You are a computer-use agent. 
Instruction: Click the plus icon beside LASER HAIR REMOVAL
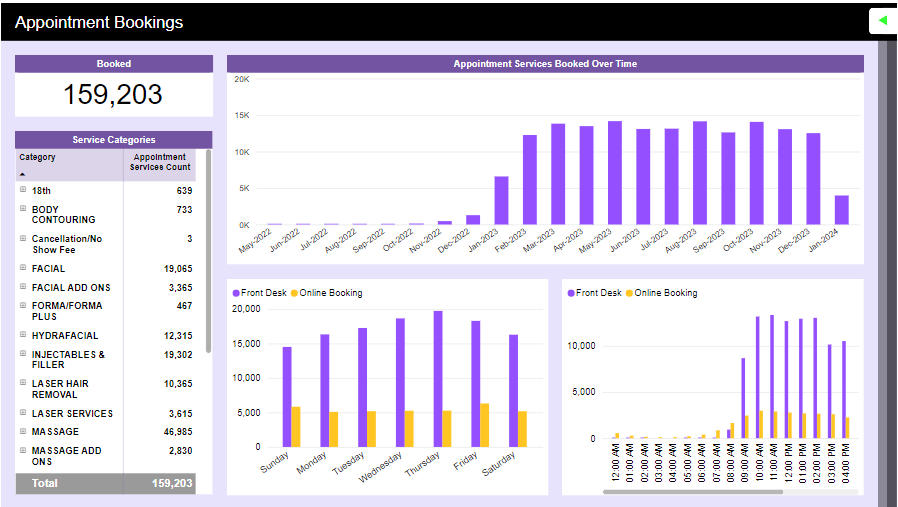[23, 383]
